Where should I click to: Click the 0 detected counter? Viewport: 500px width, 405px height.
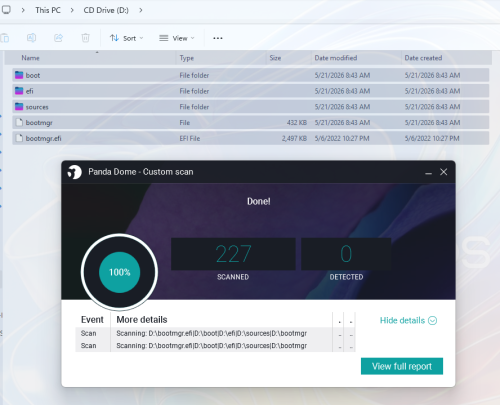tap(346, 254)
